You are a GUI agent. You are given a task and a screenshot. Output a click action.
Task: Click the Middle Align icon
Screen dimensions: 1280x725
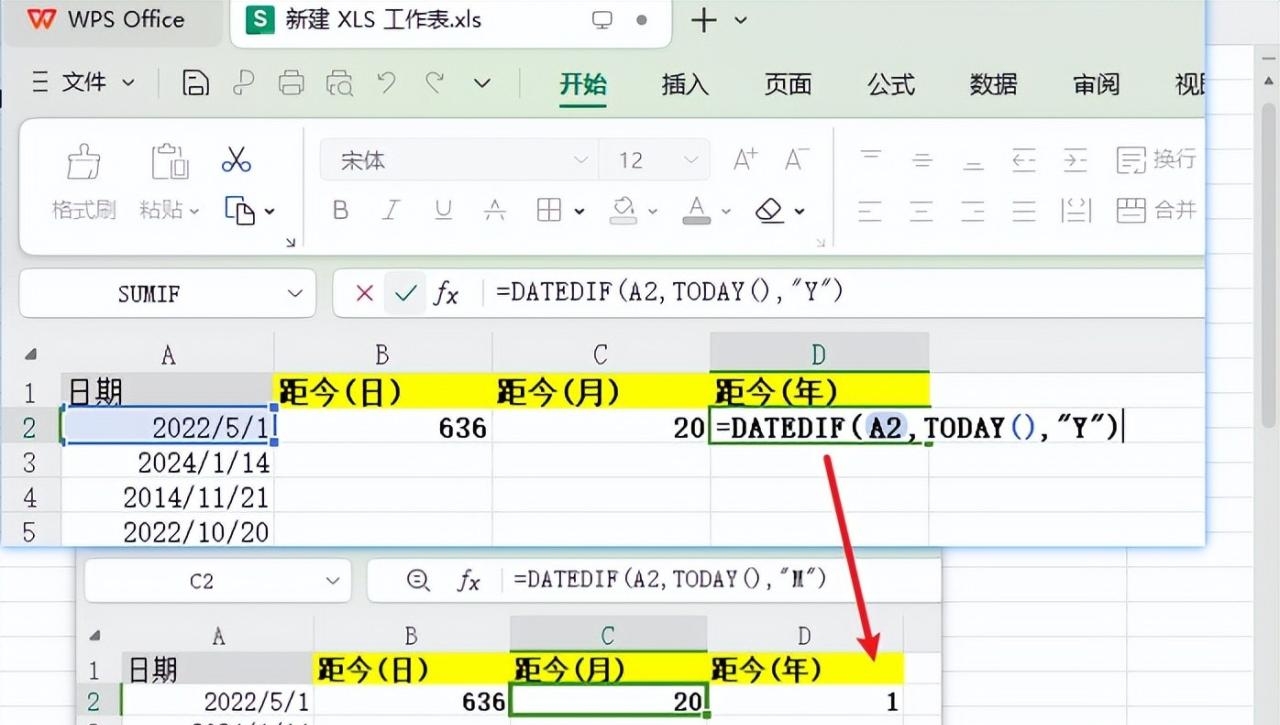tap(922, 160)
